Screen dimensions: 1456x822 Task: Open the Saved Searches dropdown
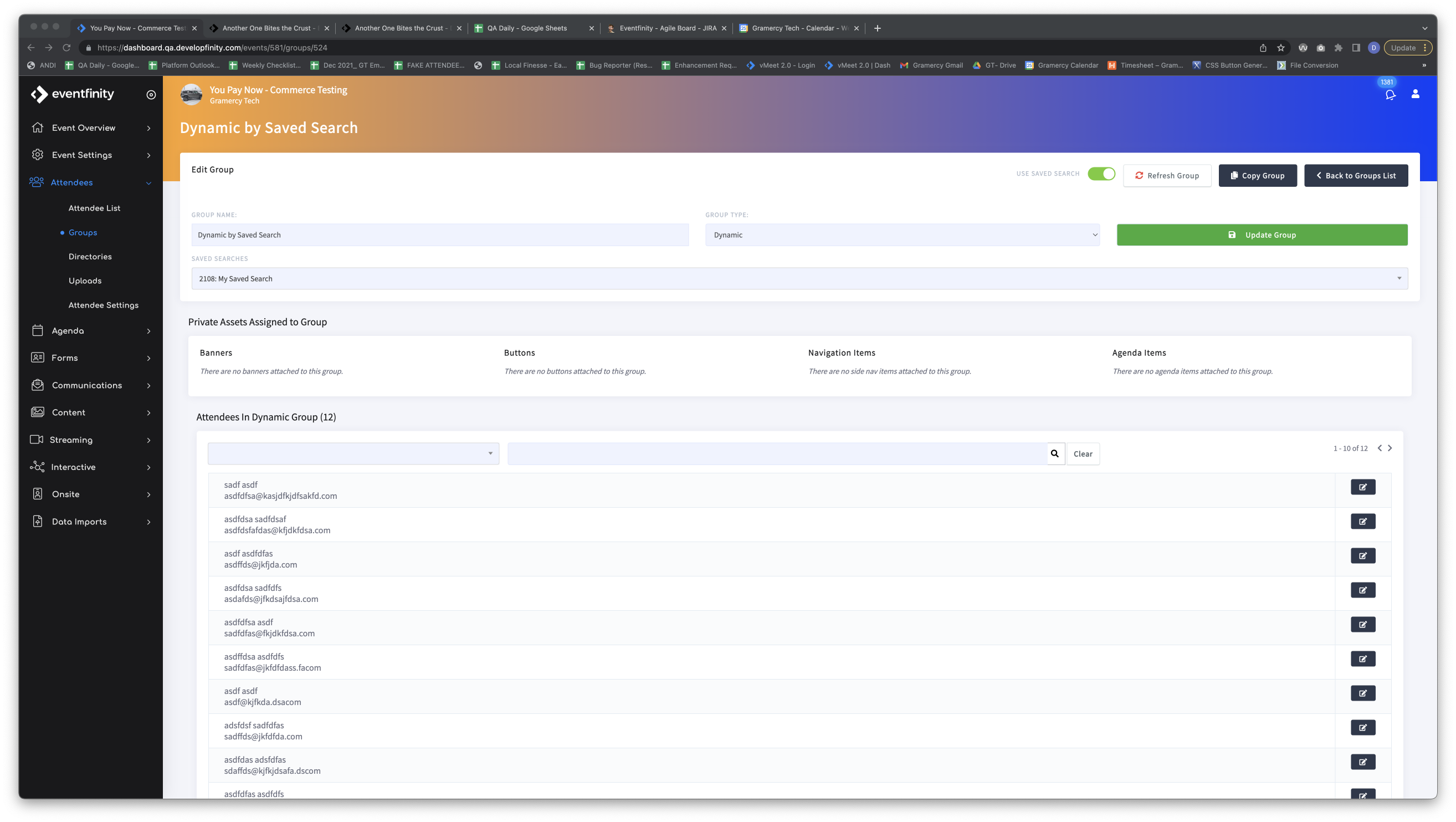(799, 278)
